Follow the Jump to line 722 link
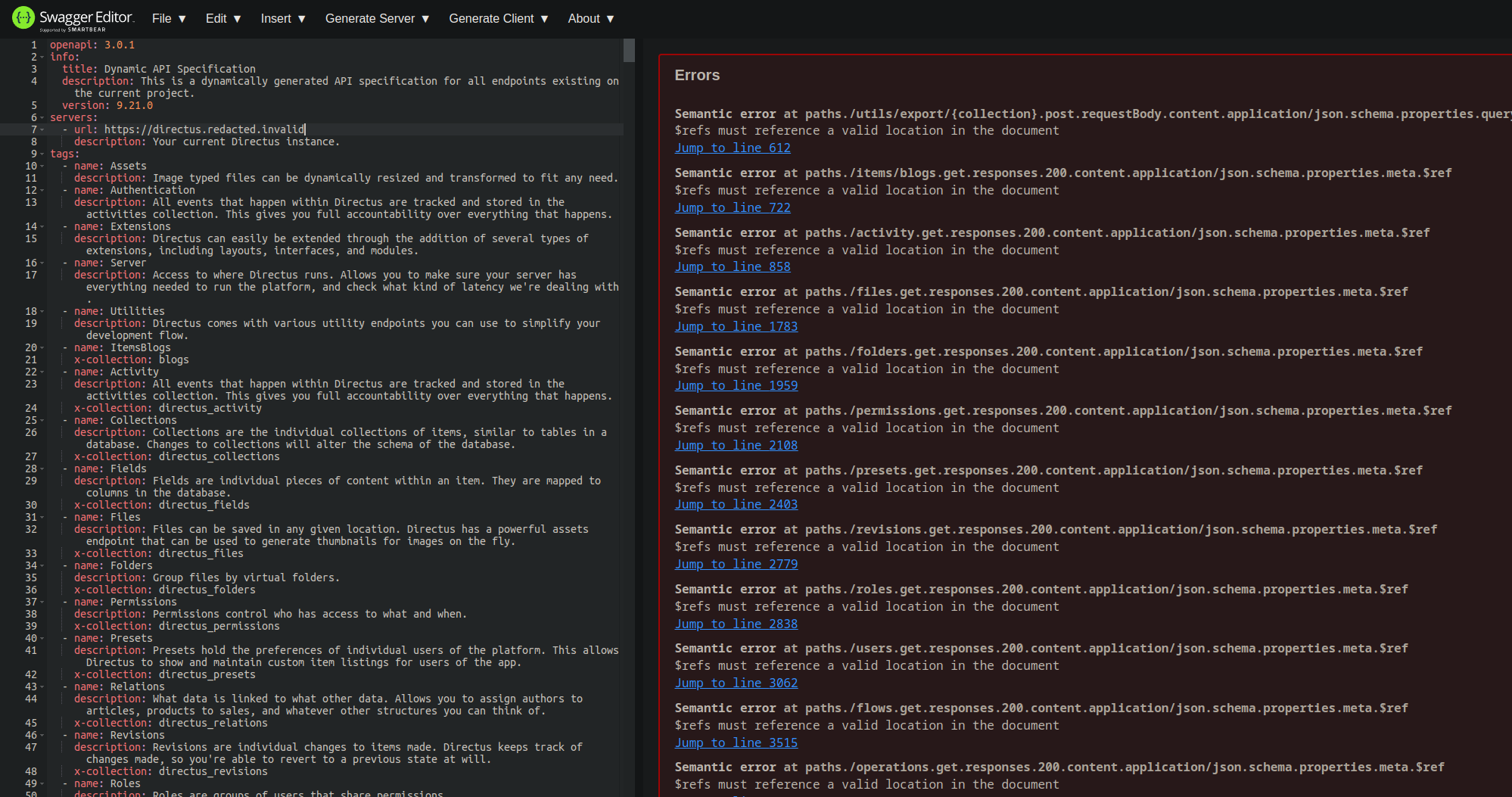Screen dimensions: 1512x797 [732, 207]
